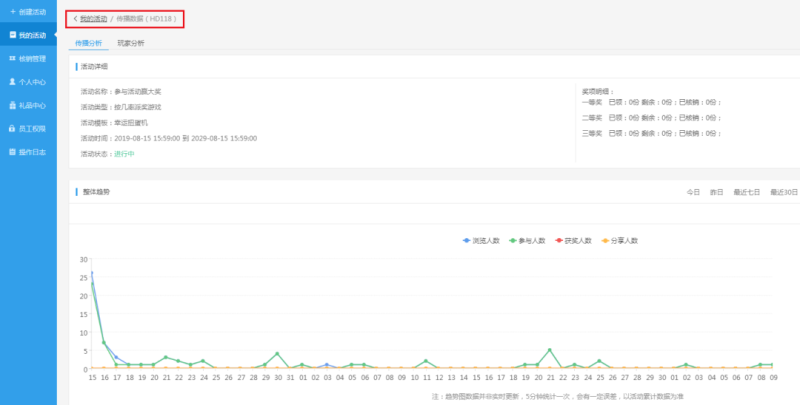Filter the trend by 昨日
The image size is (800, 405).
716,191
